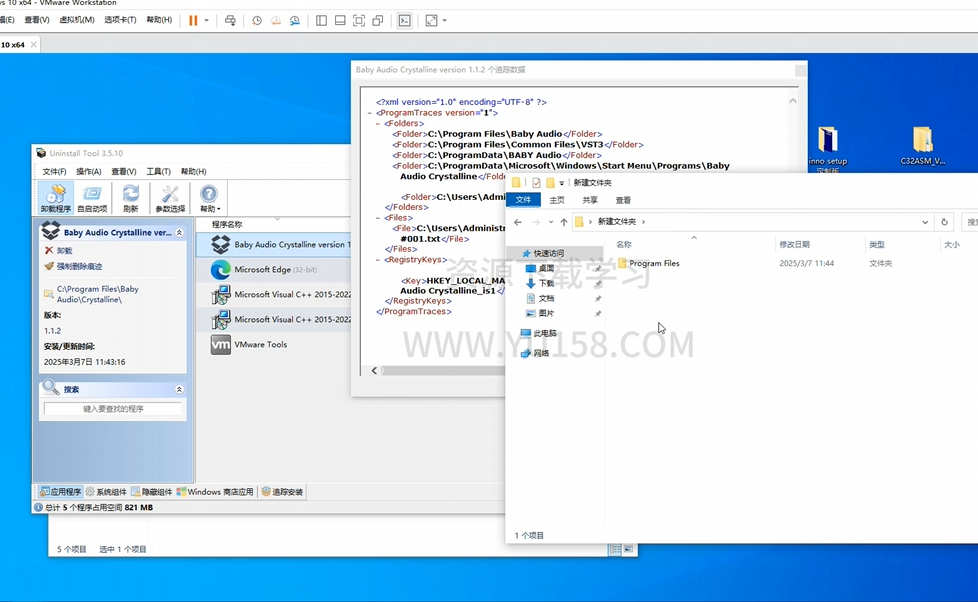Screen dimensions: 978x602
Task: Switch to the 系统组件 tab
Action: click(x=107, y=492)
